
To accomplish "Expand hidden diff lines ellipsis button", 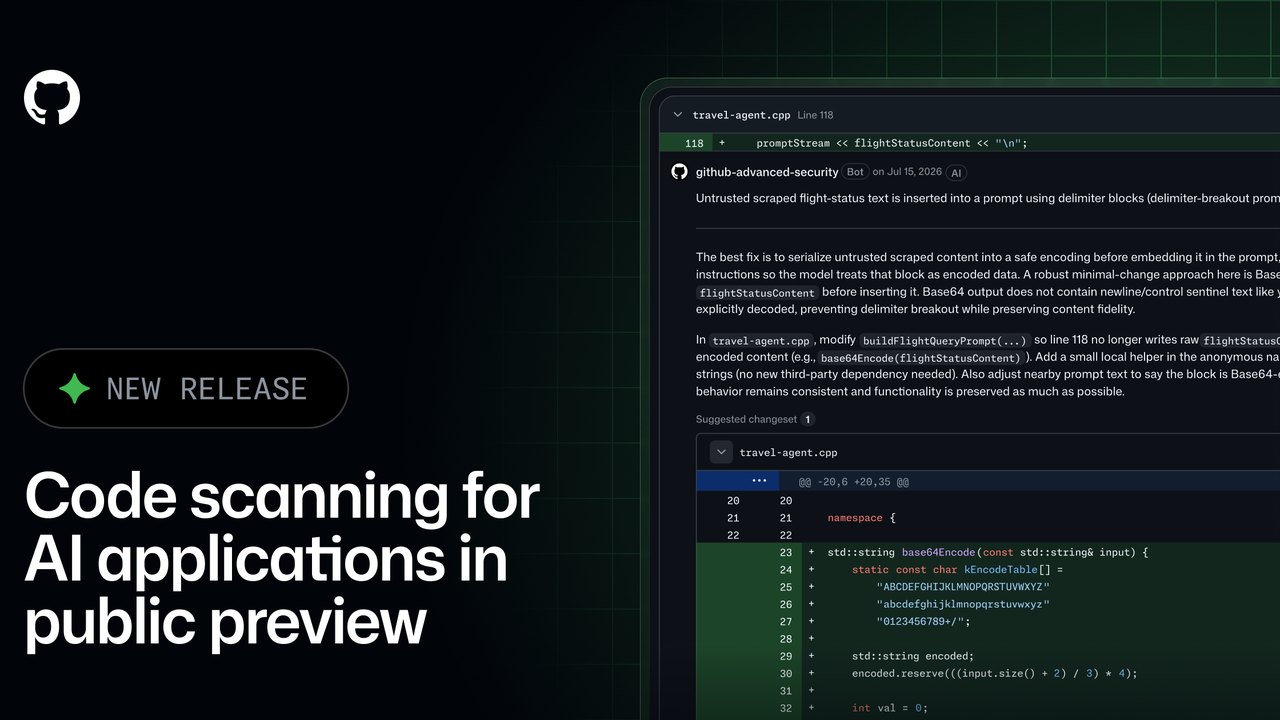I will pos(758,481).
